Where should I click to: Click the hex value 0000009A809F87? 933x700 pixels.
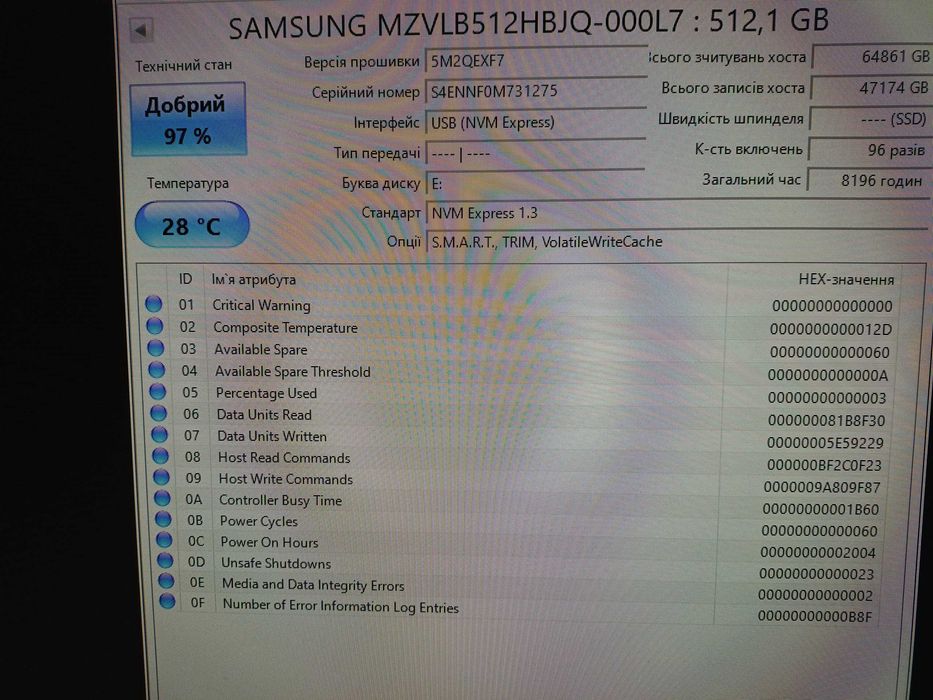822,487
